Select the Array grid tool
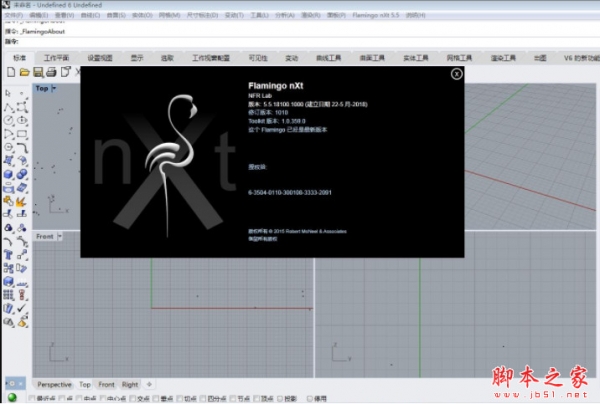Image resolution: width=600 pixels, height=404 pixels. (8, 295)
